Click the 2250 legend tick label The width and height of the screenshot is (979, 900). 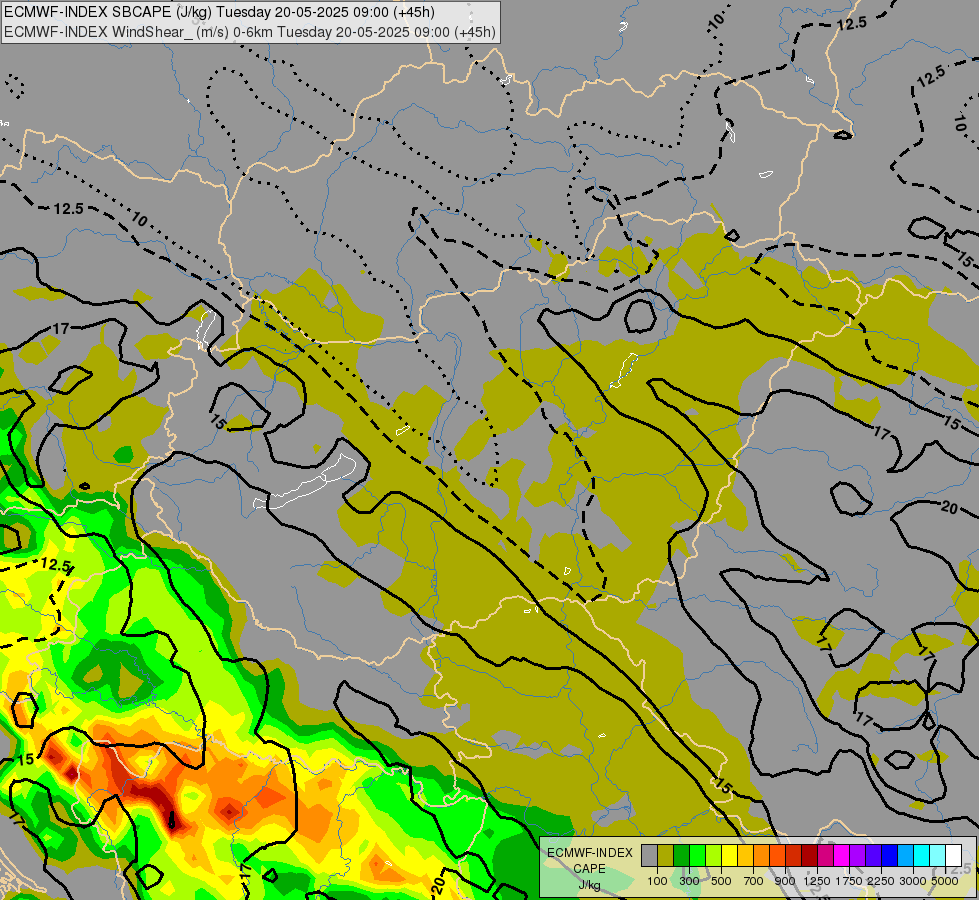tap(880, 881)
